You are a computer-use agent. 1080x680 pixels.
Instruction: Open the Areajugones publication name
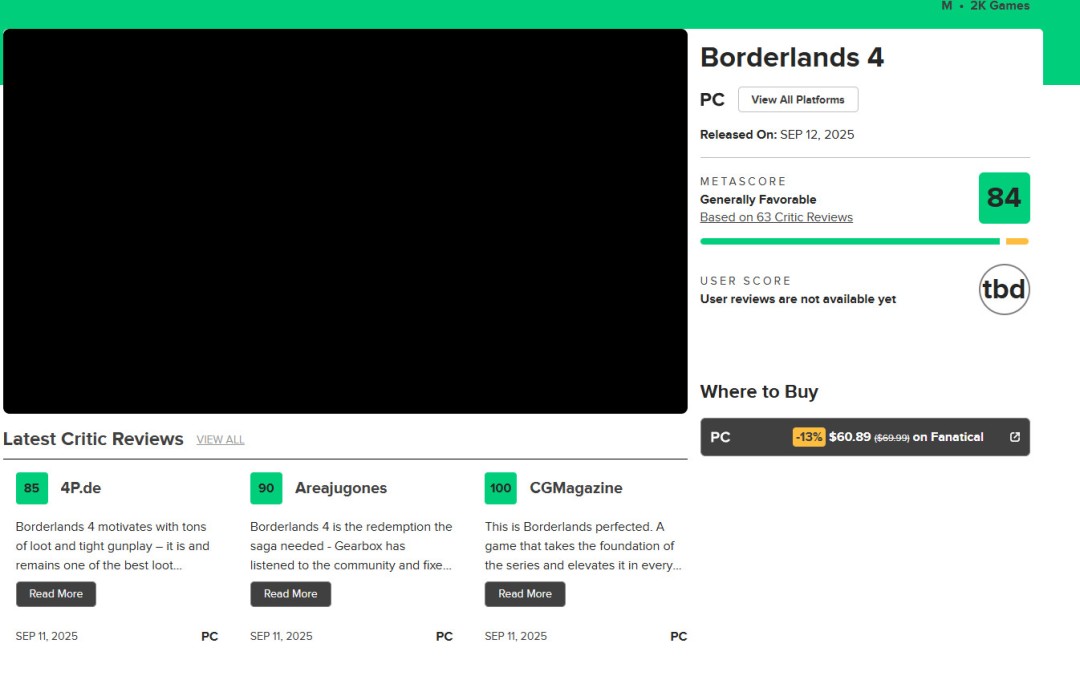341,488
